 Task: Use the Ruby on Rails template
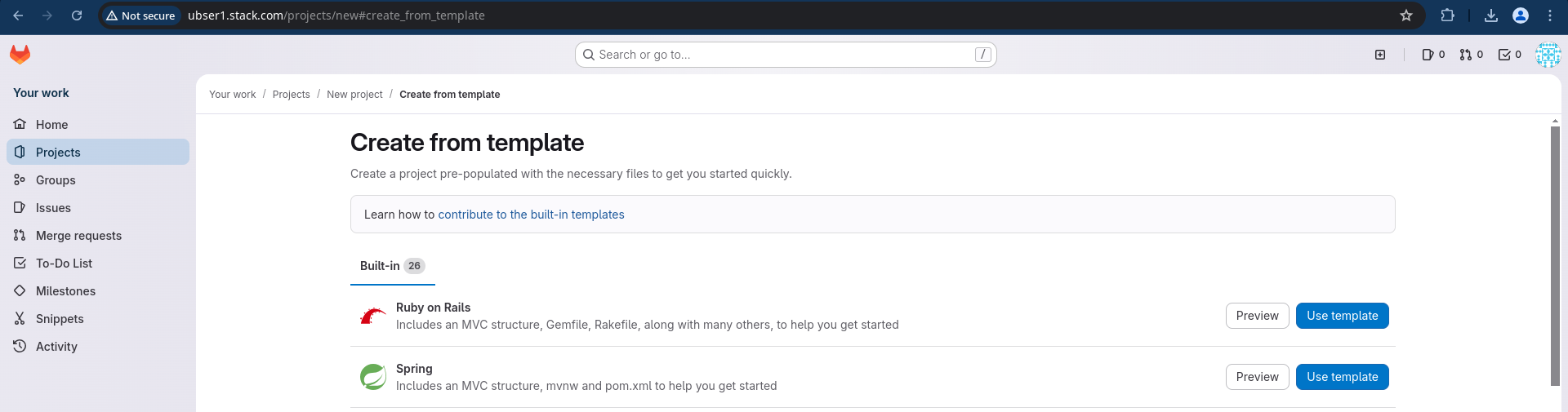pyautogui.click(x=1342, y=316)
